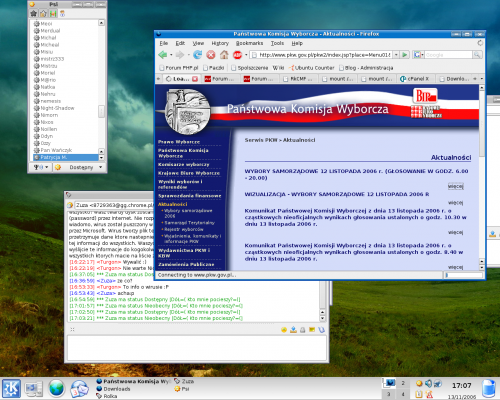Open the Psi main menu dropdown button
Viewport: 500px width, 400px height.
pyautogui.click(x=41, y=167)
